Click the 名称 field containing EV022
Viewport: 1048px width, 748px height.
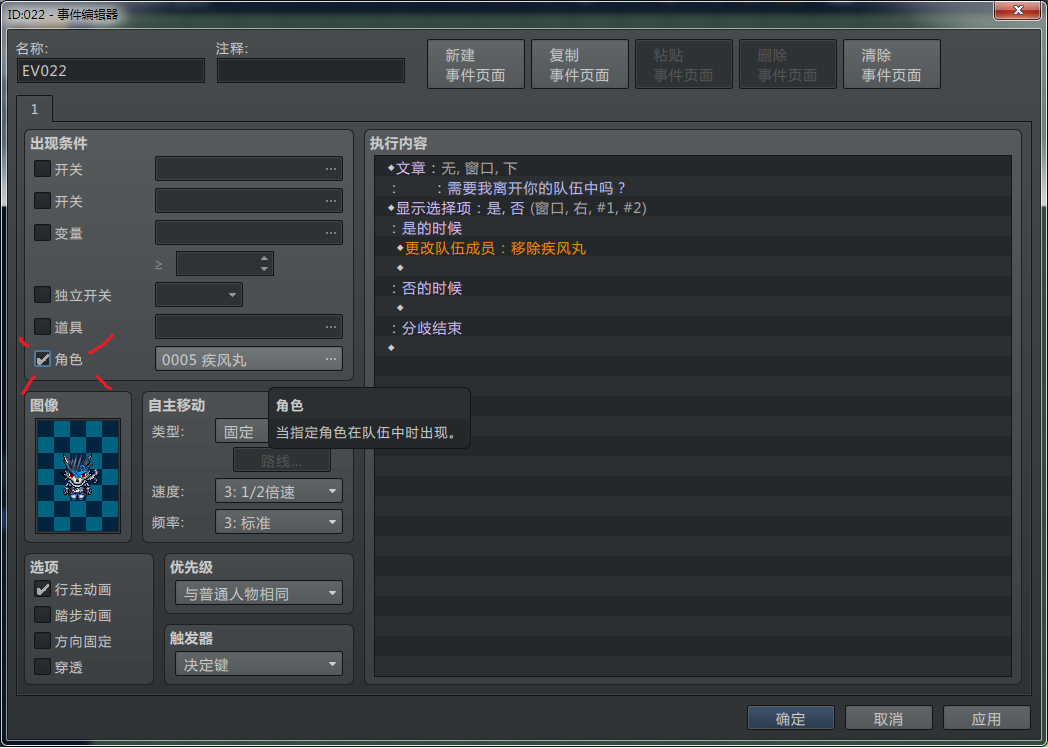pyautogui.click(x=111, y=70)
